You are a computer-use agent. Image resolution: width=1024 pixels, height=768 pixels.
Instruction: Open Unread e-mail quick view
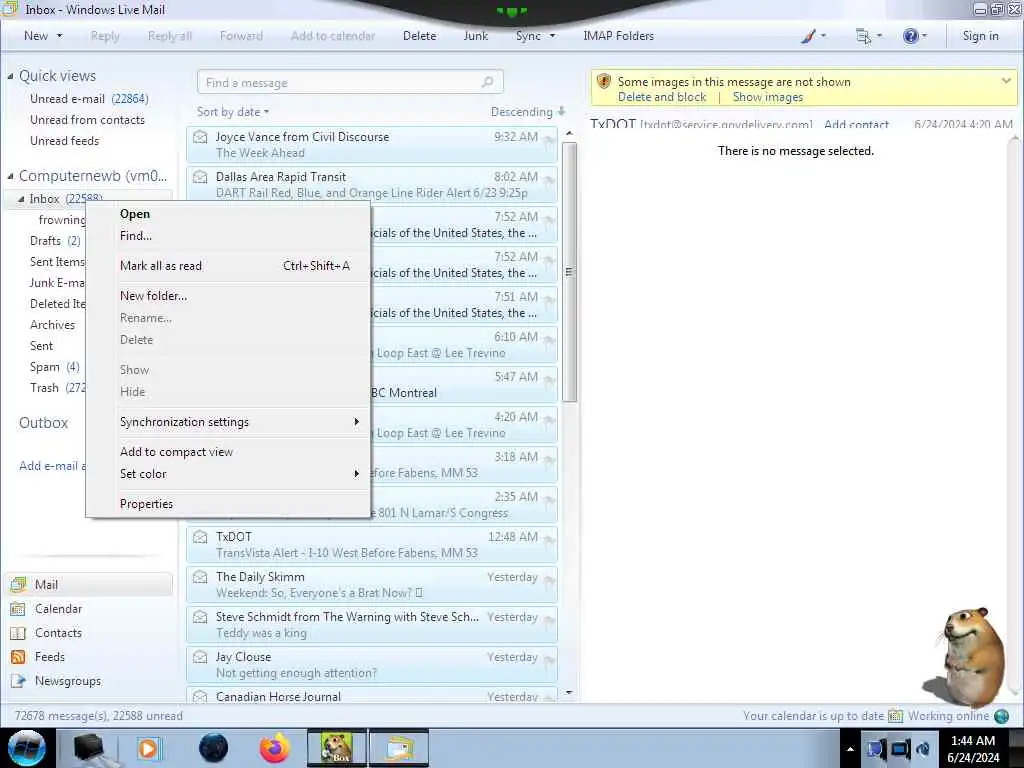point(89,99)
